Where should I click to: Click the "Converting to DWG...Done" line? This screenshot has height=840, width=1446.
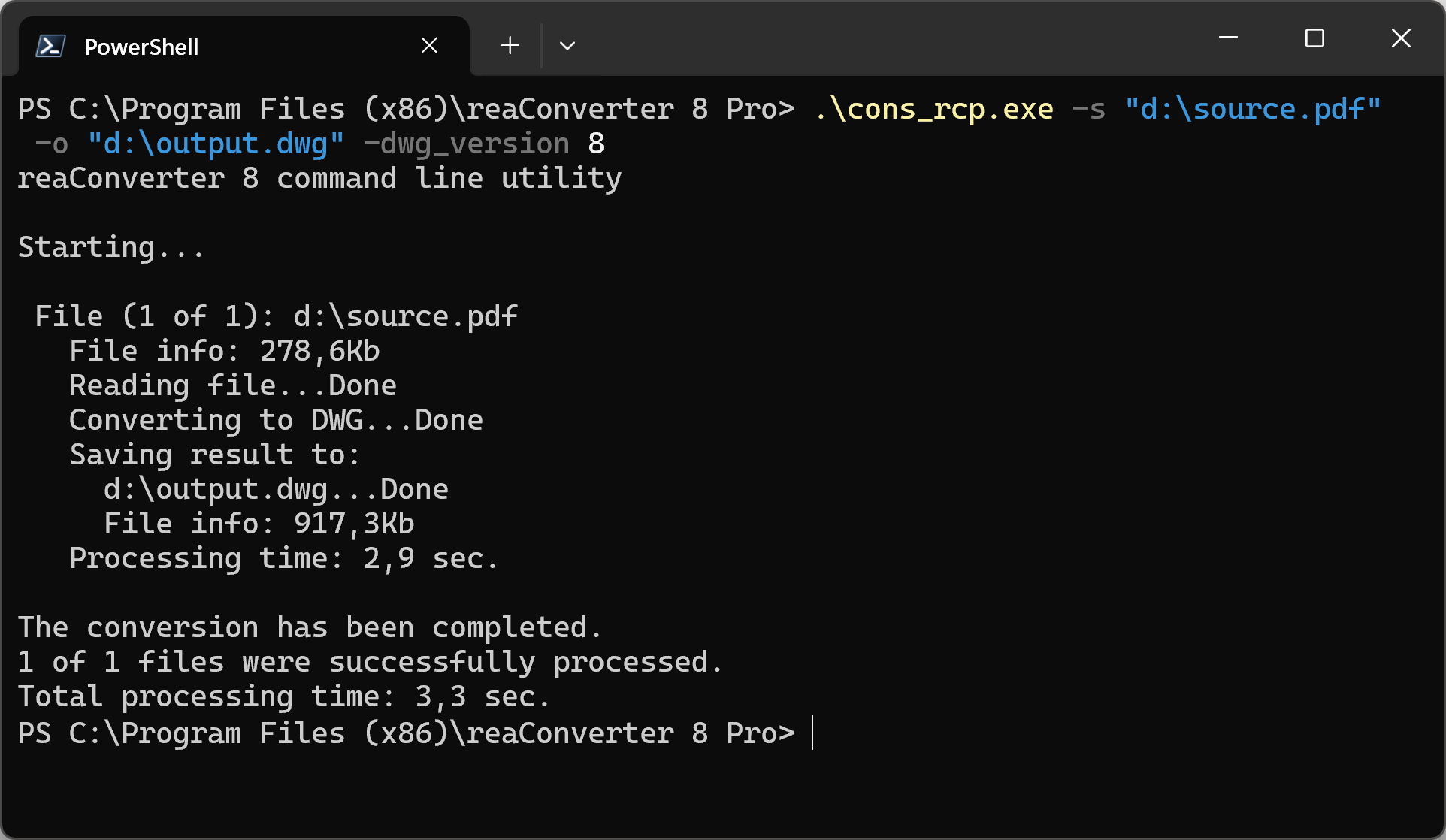pyautogui.click(x=276, y=420)
